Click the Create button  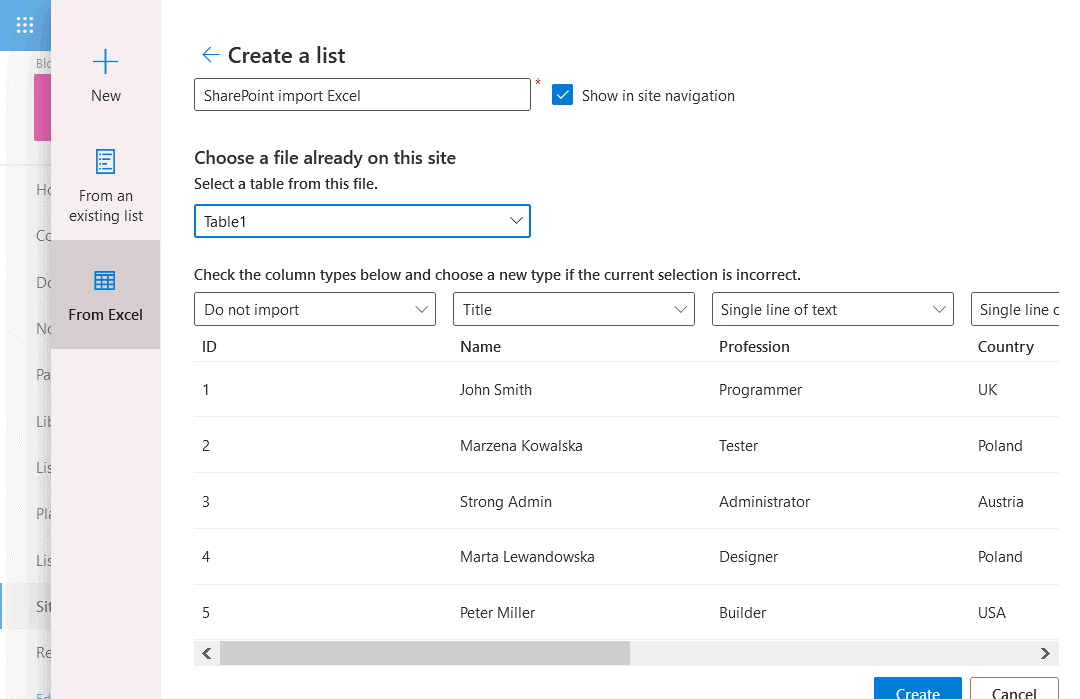(x=917, y=692)
